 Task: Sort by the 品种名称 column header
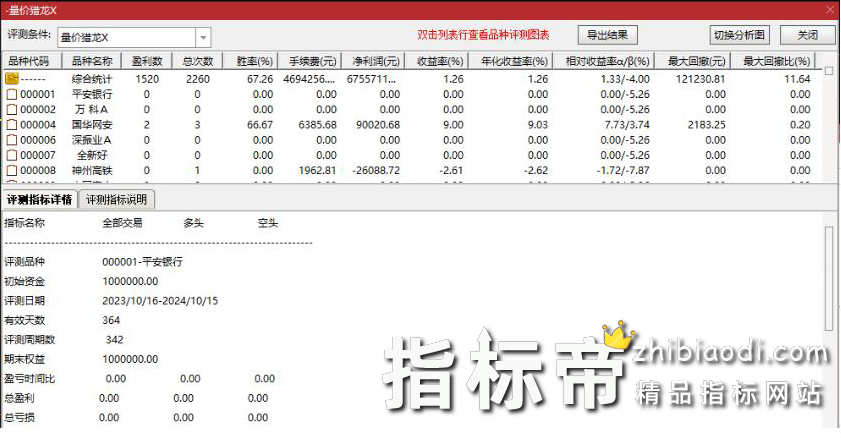[92, 61]
